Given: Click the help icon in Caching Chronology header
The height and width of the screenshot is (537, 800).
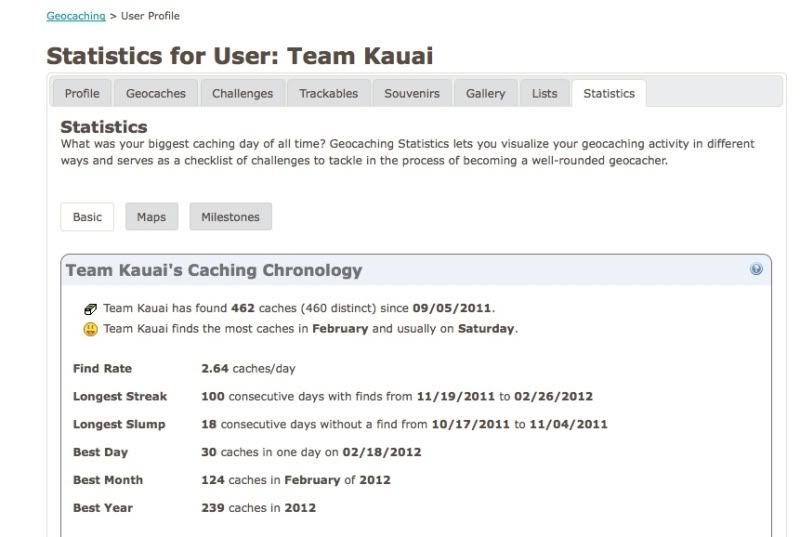Looking at the screenshot, I should pos(756,270).
